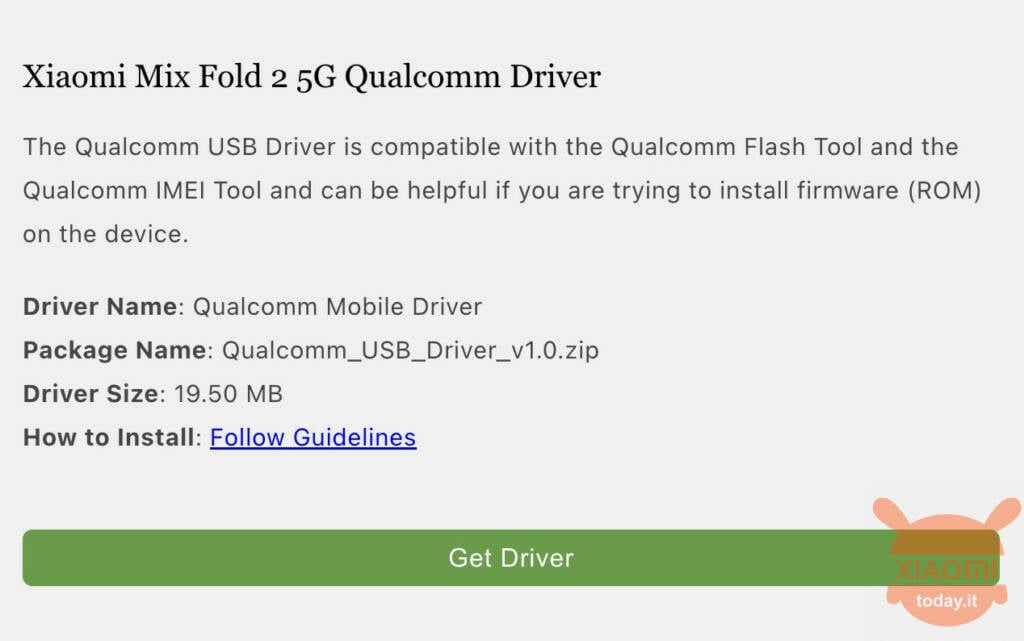Select the Qualcomm_USB_Driver_v1.0.zip file name
The width and height of the screenshot is (1024, 641).
[411, 351]
